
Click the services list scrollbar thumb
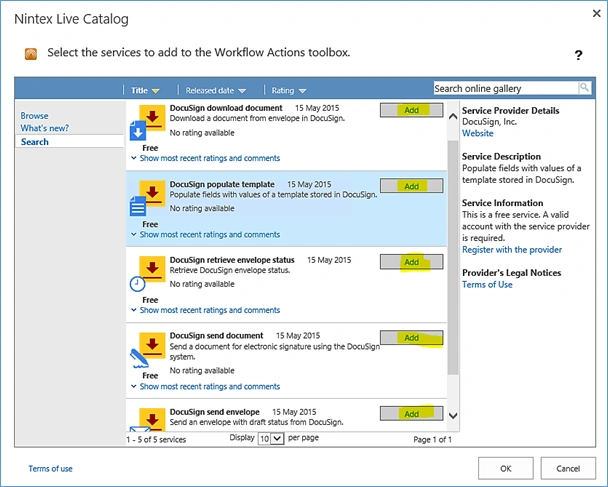click(x=453, y=257)
